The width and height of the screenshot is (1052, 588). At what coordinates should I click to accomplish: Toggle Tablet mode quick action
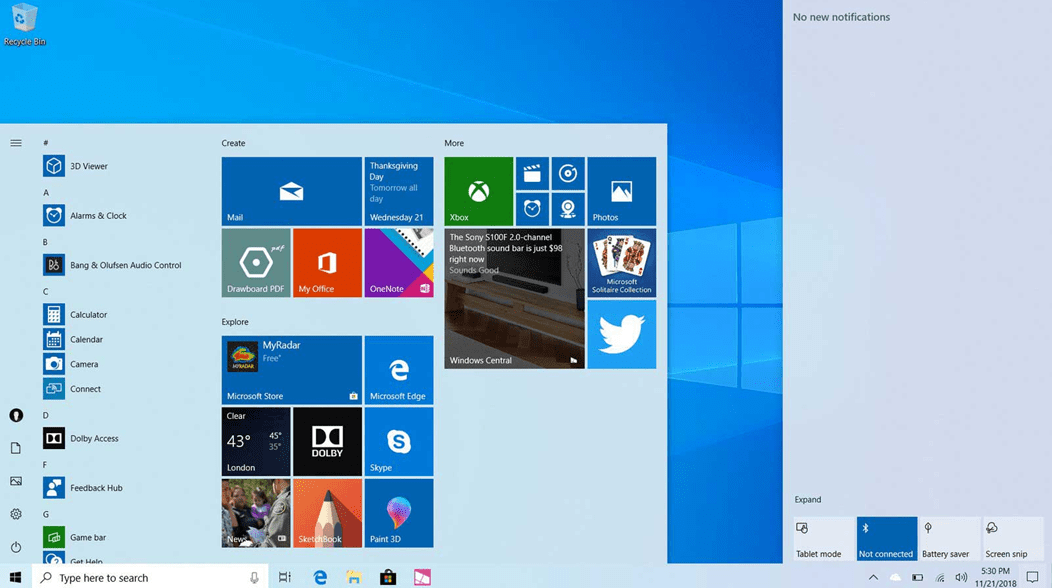[x=823, y=538]
